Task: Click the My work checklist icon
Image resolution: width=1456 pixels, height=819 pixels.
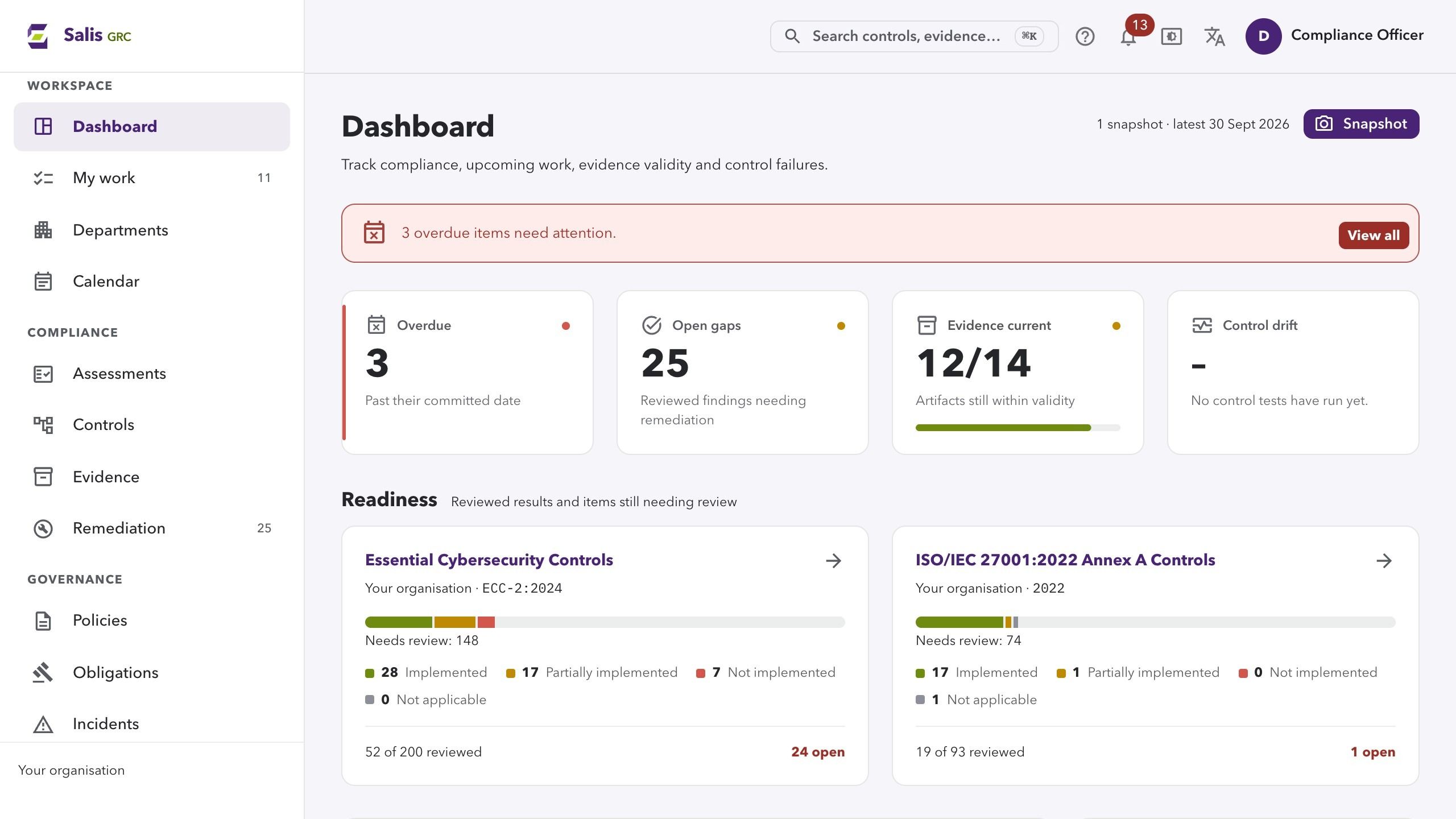Action: [x=43, y=178]
